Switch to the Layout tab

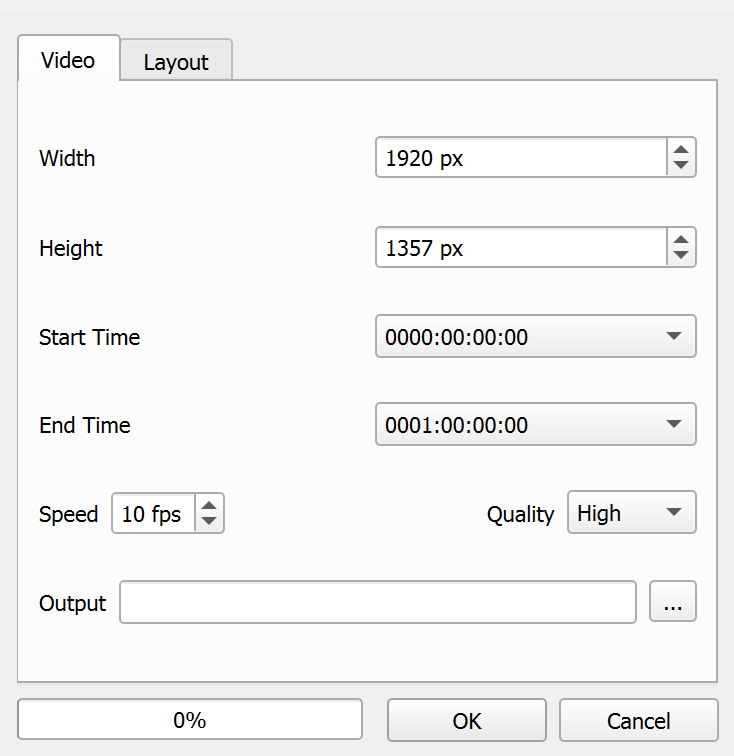point(176,62)
